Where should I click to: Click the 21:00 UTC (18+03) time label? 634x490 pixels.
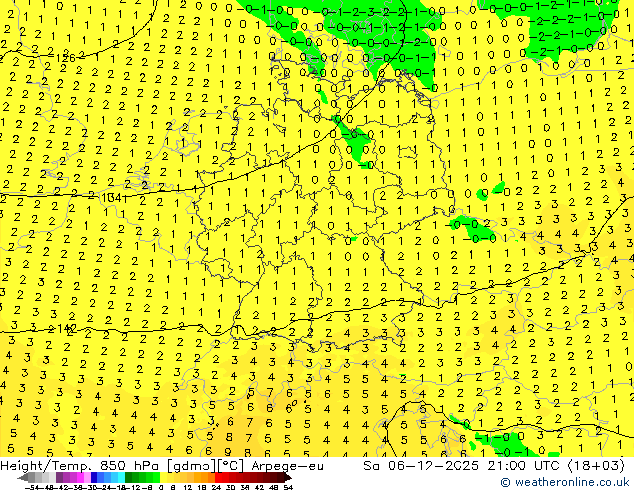(x=556, y=466)
